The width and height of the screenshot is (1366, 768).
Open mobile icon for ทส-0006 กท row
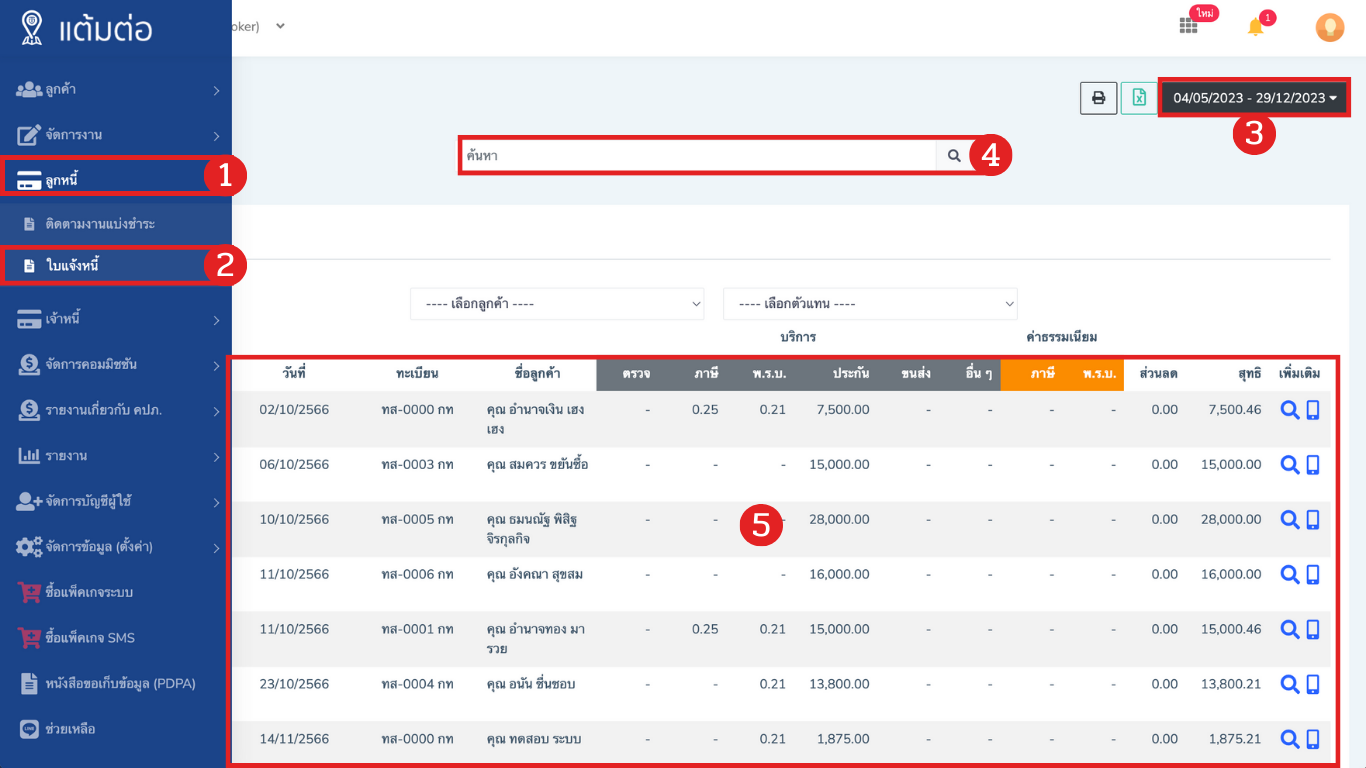point(1313,575)
